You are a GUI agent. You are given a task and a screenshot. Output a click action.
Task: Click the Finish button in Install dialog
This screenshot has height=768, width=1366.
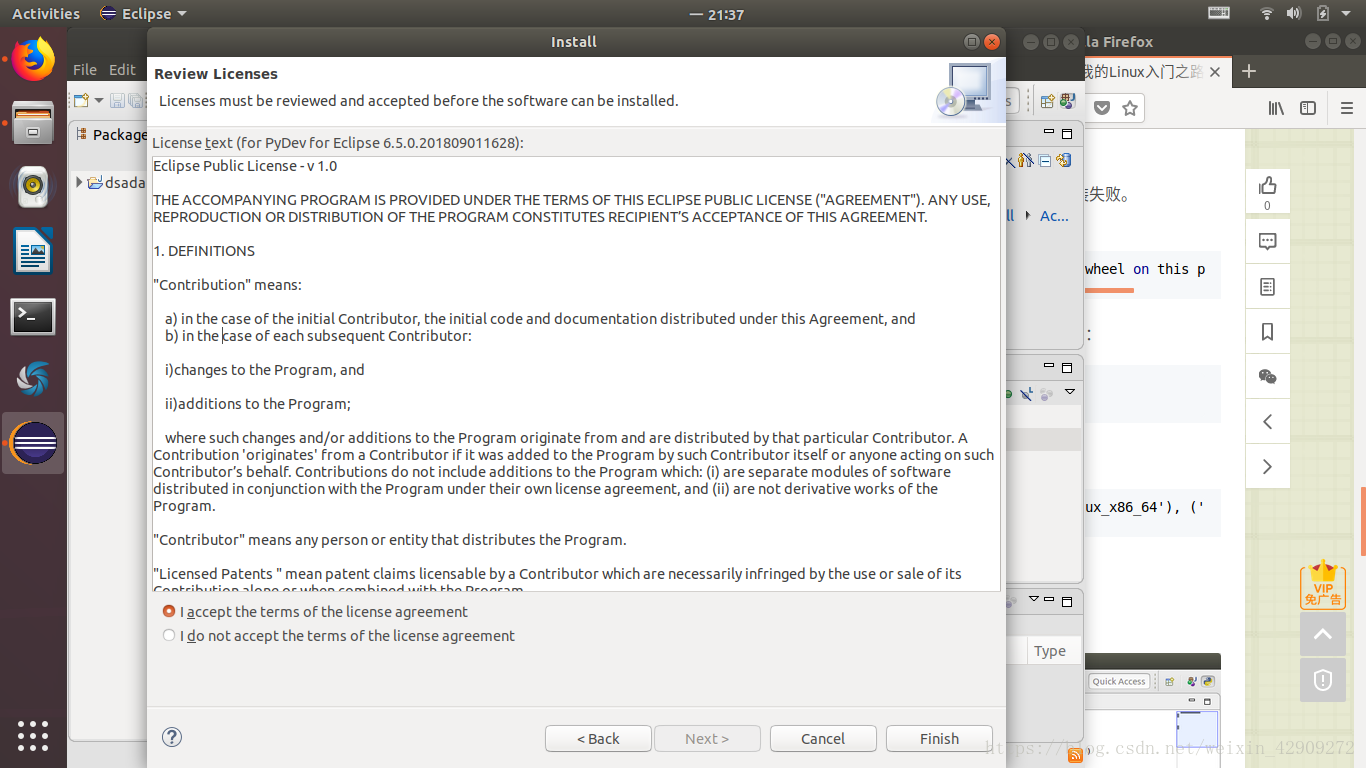click(x=939, y=738)
